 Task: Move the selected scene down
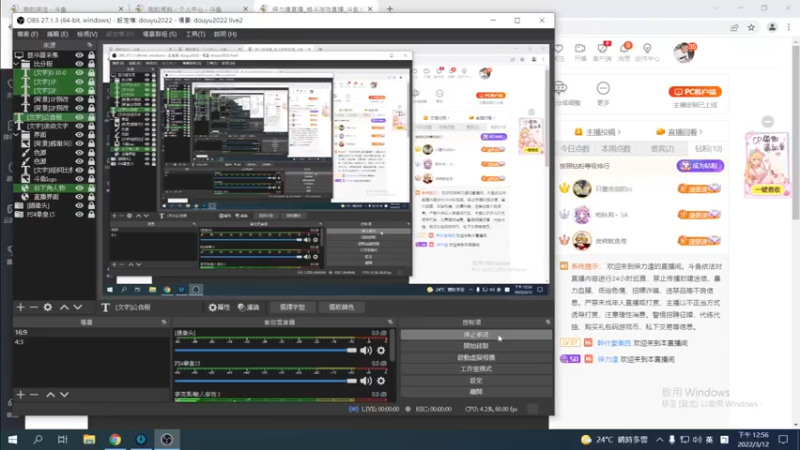(x=64, y=394)
